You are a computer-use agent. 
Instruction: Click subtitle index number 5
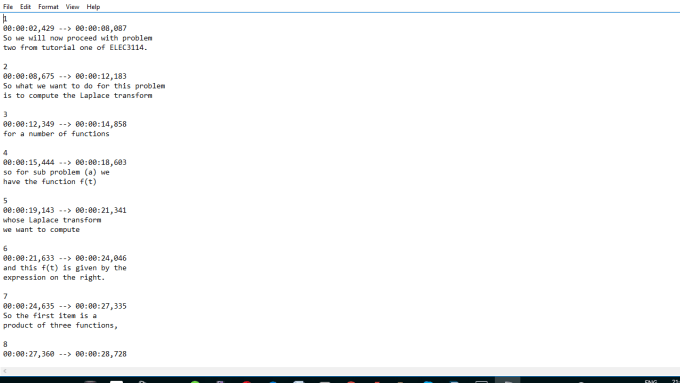pos(5,201)
